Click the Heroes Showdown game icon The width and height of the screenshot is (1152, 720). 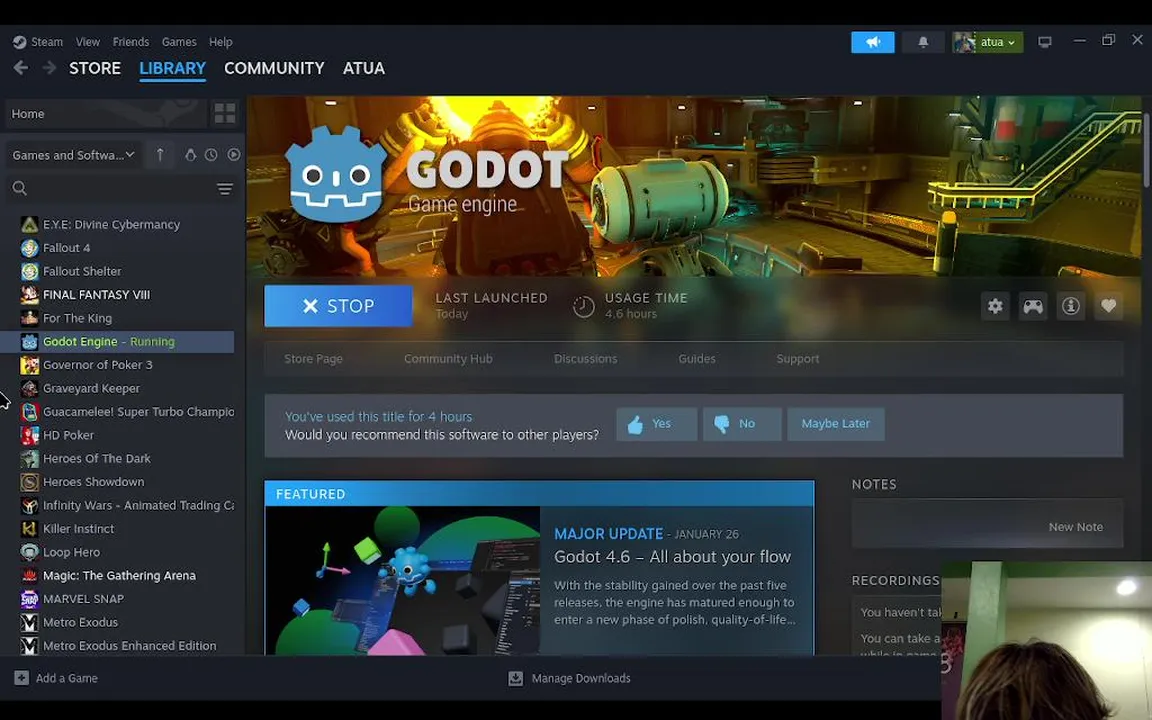click(29, 482)
